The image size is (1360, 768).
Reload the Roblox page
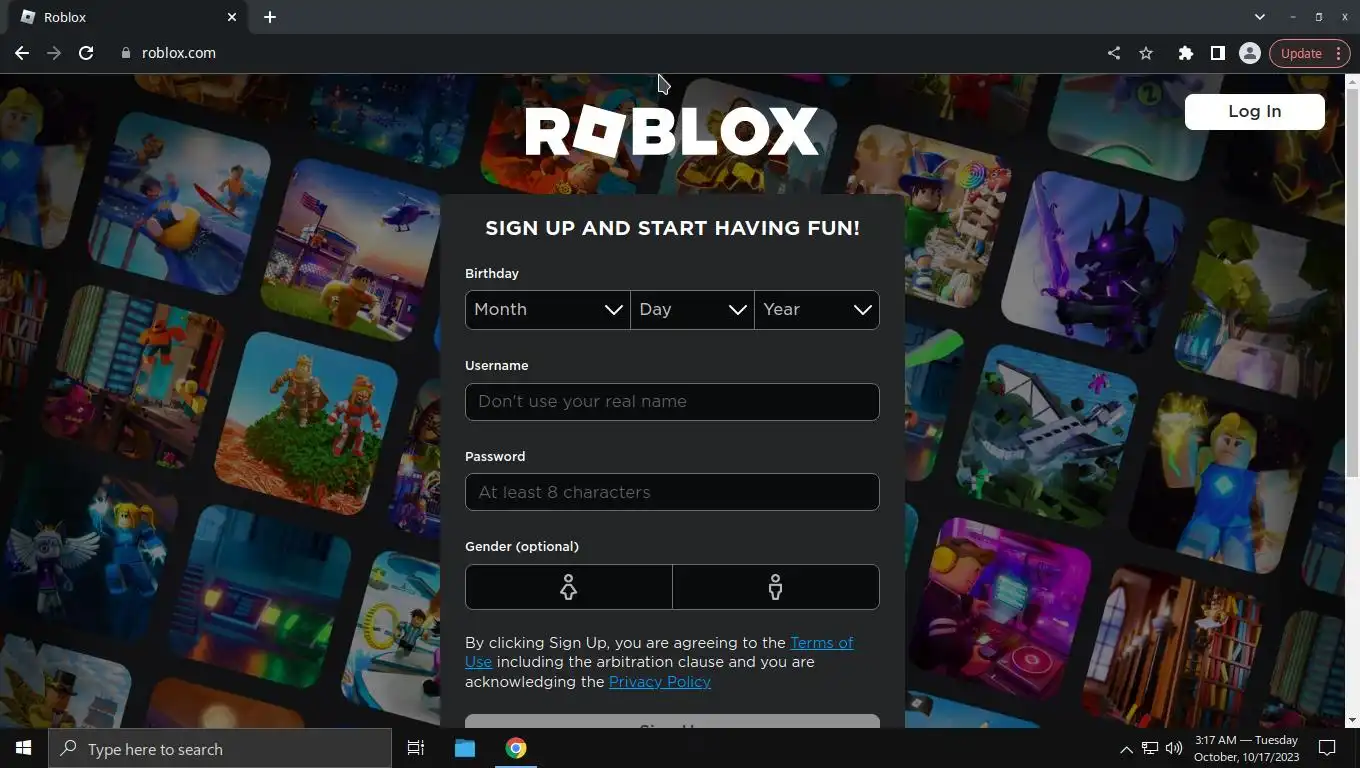(x=86, y=53)
